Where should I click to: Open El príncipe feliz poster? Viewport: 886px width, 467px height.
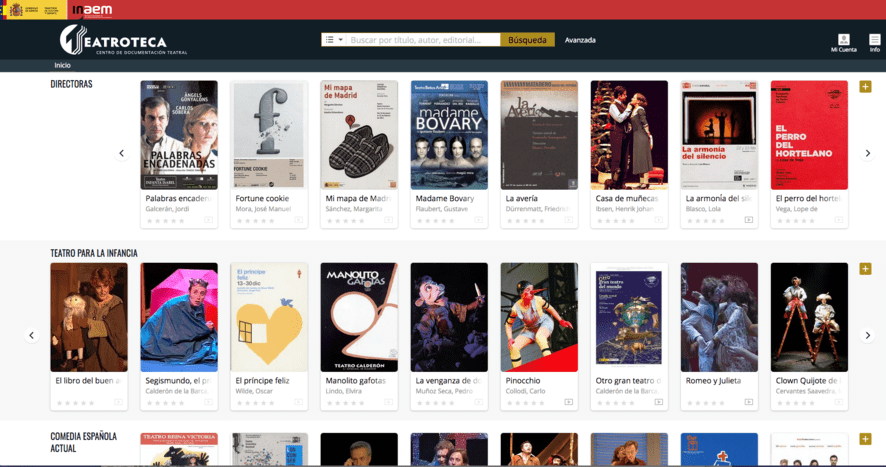[269, 317]
